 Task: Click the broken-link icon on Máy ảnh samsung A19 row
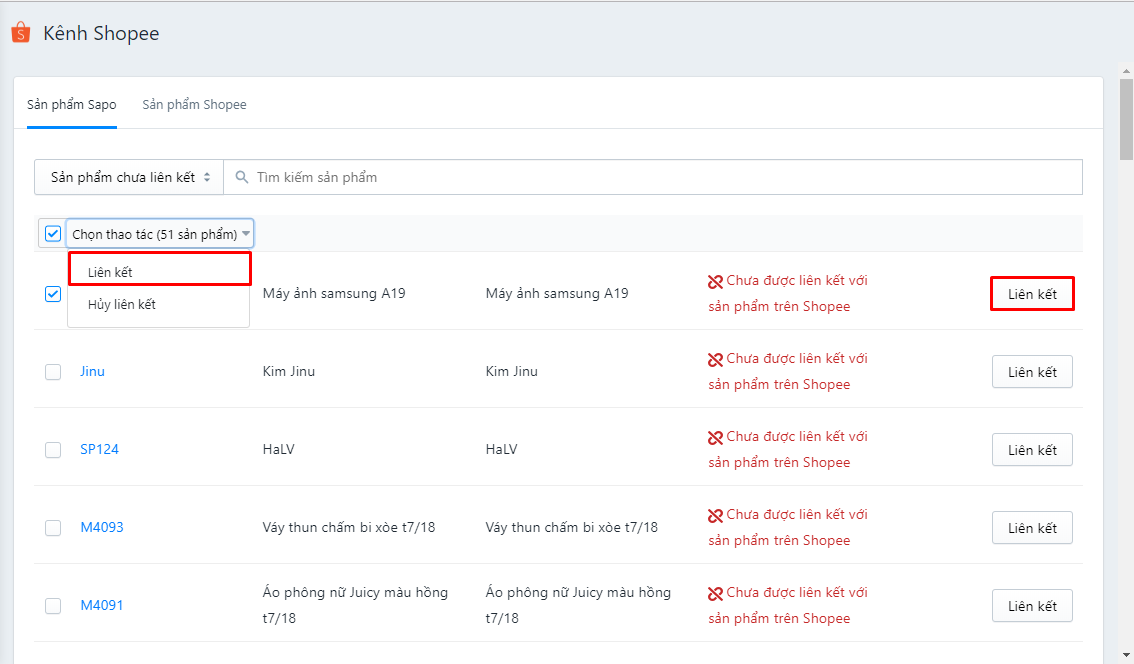click(x=713, y=279)
